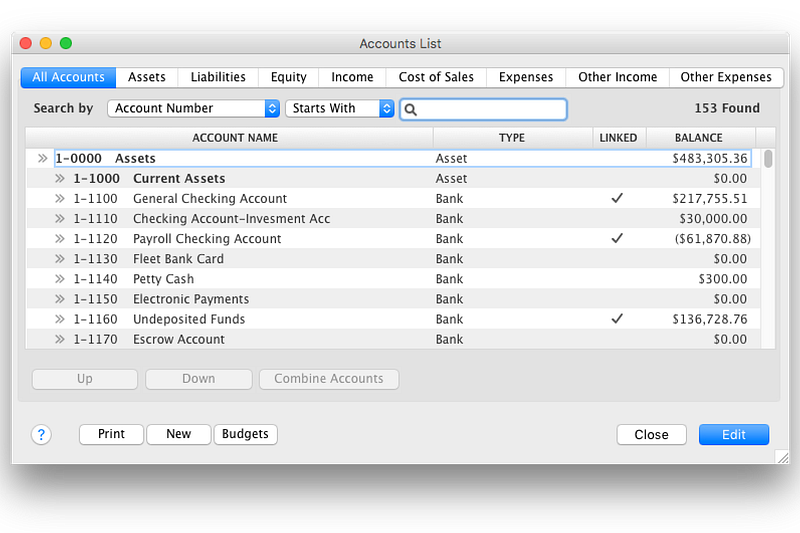The image size is (800, 533).
Task: Switch to the Equity tab
Action: [x=289, y=78]
